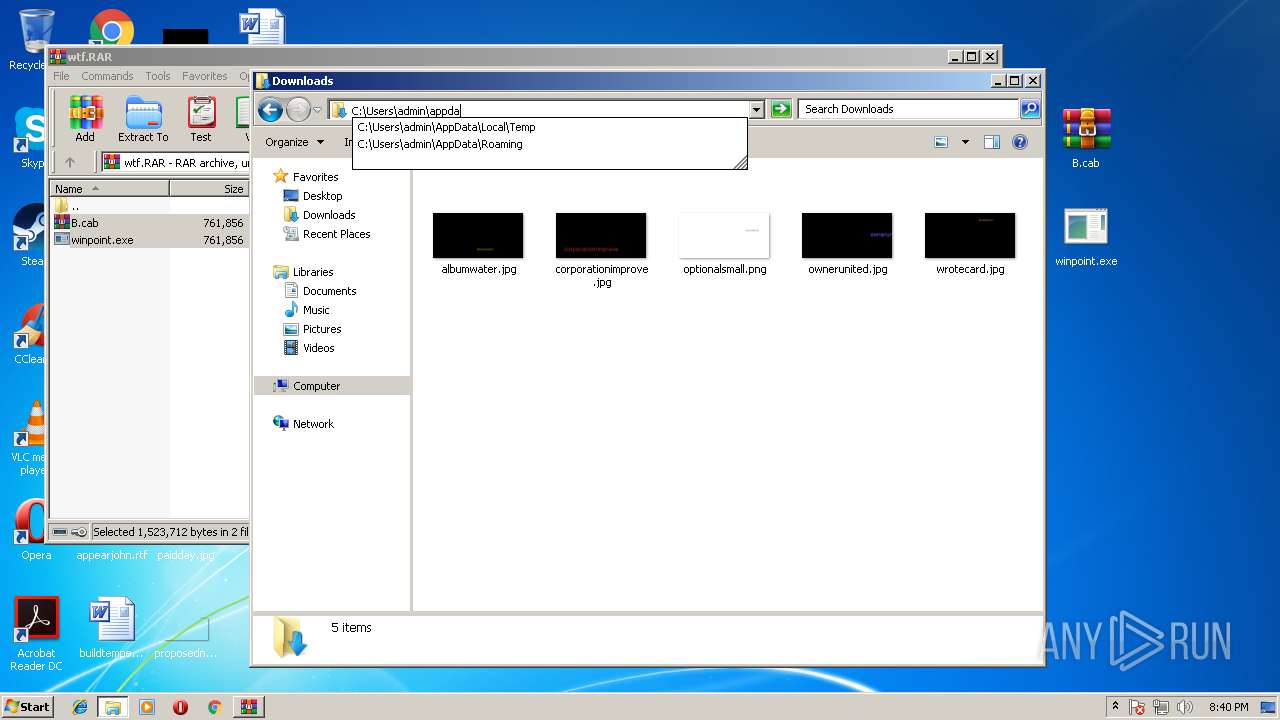The image size is (1280, 720).
Task: Select B.cab icon on the desktop
Action: pos(1086,137)
